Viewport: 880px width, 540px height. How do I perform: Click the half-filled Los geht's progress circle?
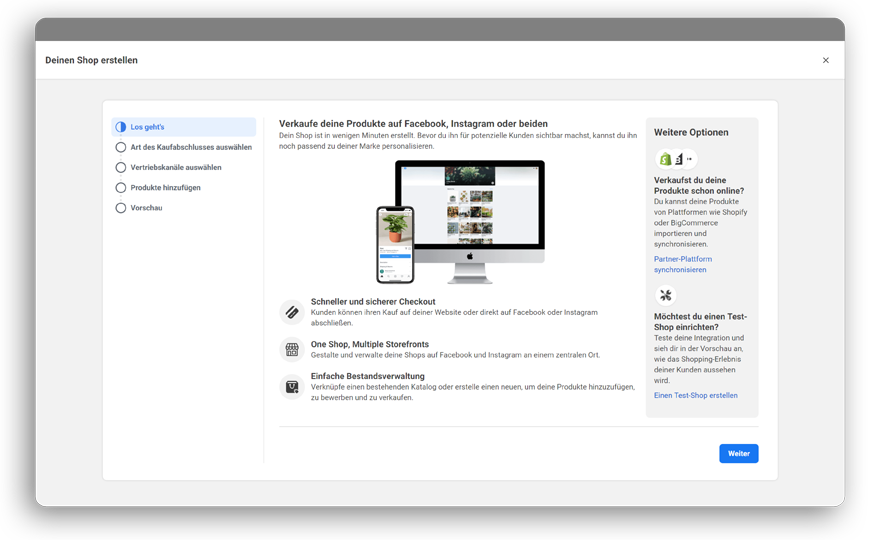coord(121,127)
